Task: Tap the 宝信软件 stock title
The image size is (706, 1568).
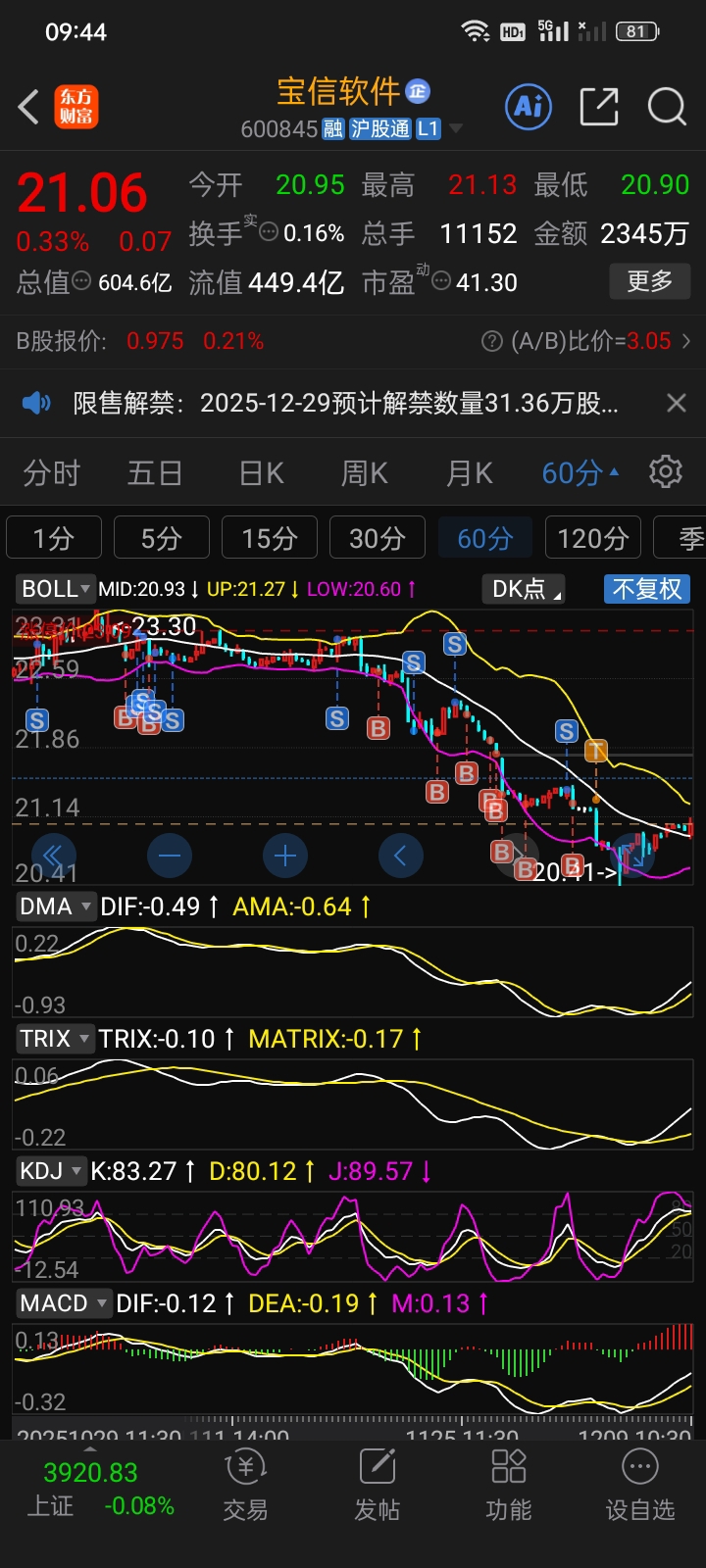Action: 338,91
